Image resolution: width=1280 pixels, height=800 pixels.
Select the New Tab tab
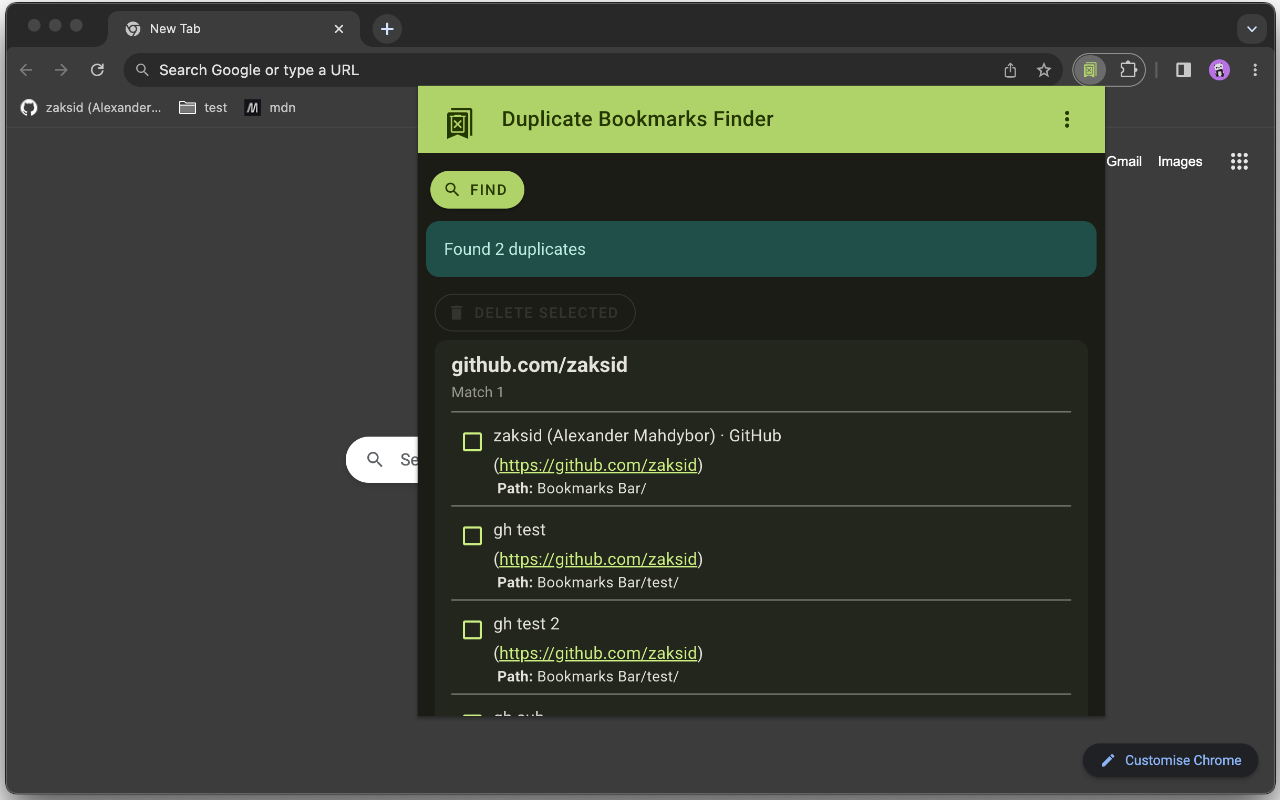pos(235,29)
